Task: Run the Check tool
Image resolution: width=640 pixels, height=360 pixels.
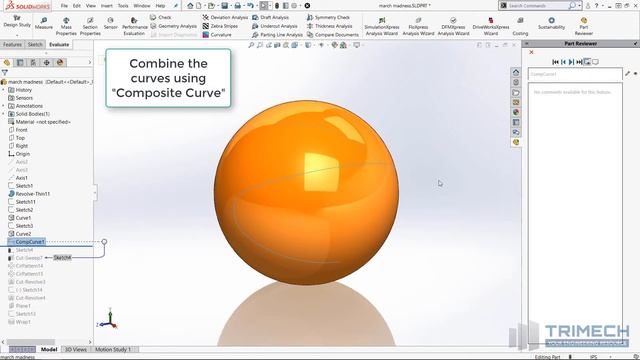Action: [x=160, y=18]
